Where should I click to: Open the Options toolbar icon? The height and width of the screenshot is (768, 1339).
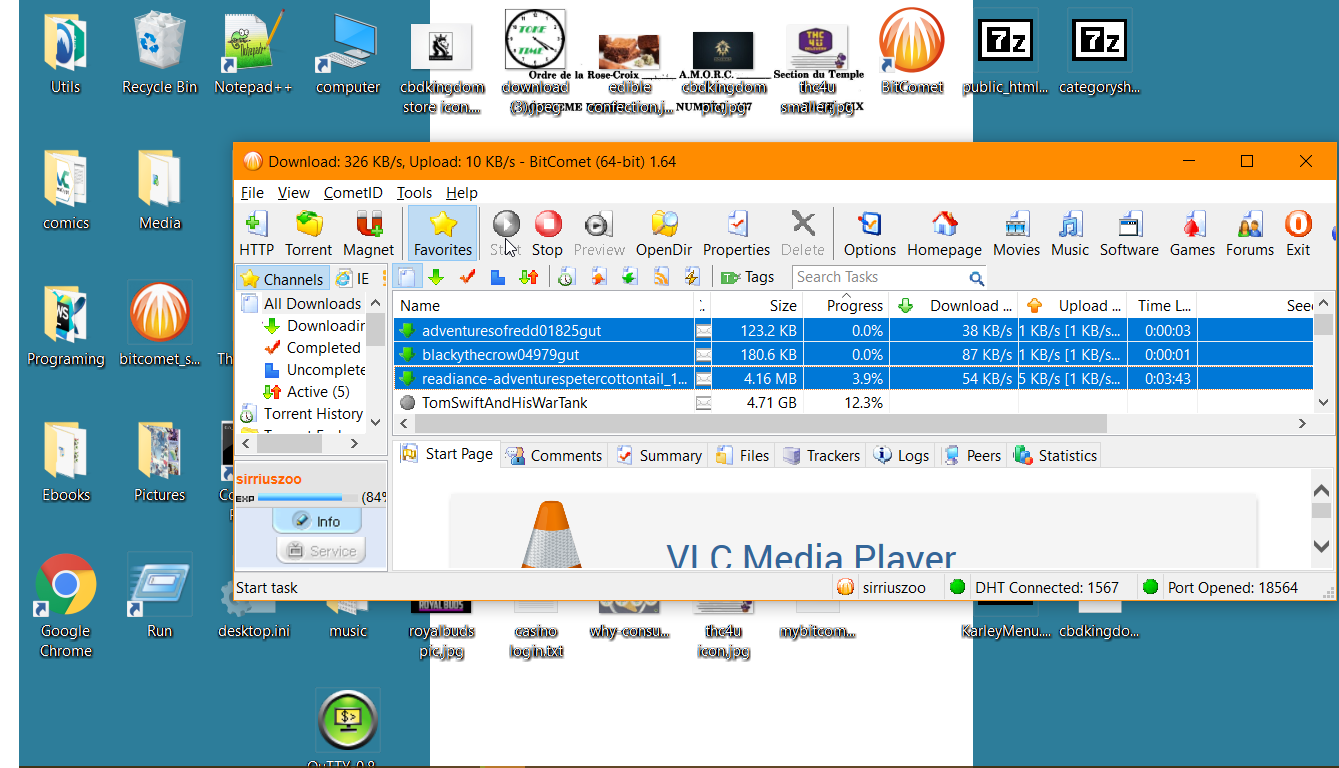869,233
